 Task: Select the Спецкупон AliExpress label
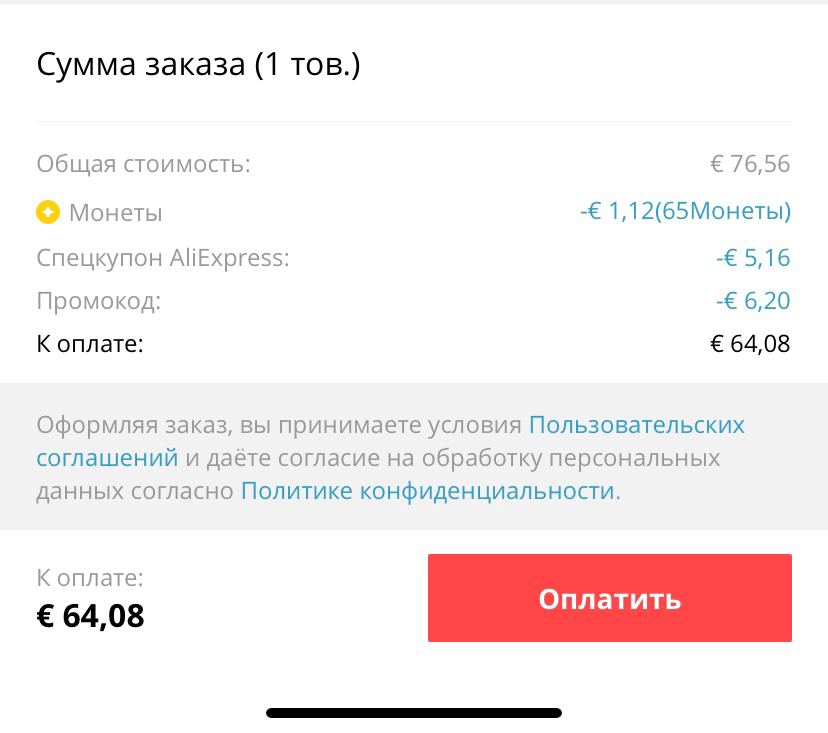click(x=162, y=258)
